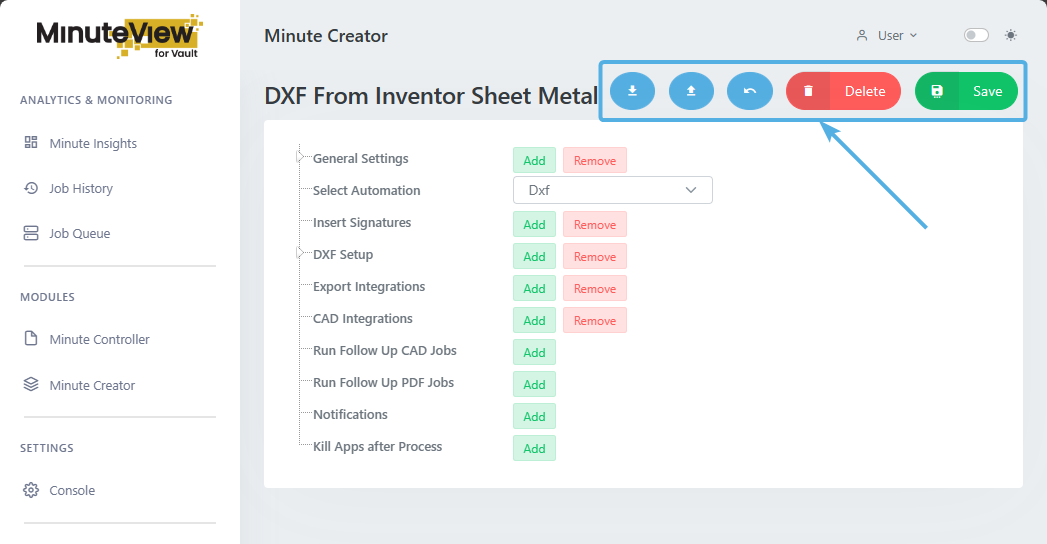The width and height of the screenshot is (1047, 544).
Task: Open the Select Automation Dxf dropdown
Action: [x=612, y=190]
